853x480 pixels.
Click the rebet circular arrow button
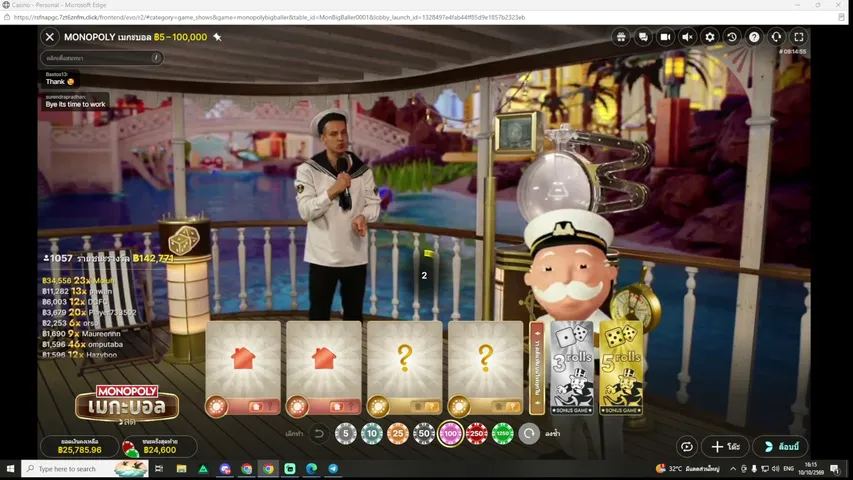[529, 434]
